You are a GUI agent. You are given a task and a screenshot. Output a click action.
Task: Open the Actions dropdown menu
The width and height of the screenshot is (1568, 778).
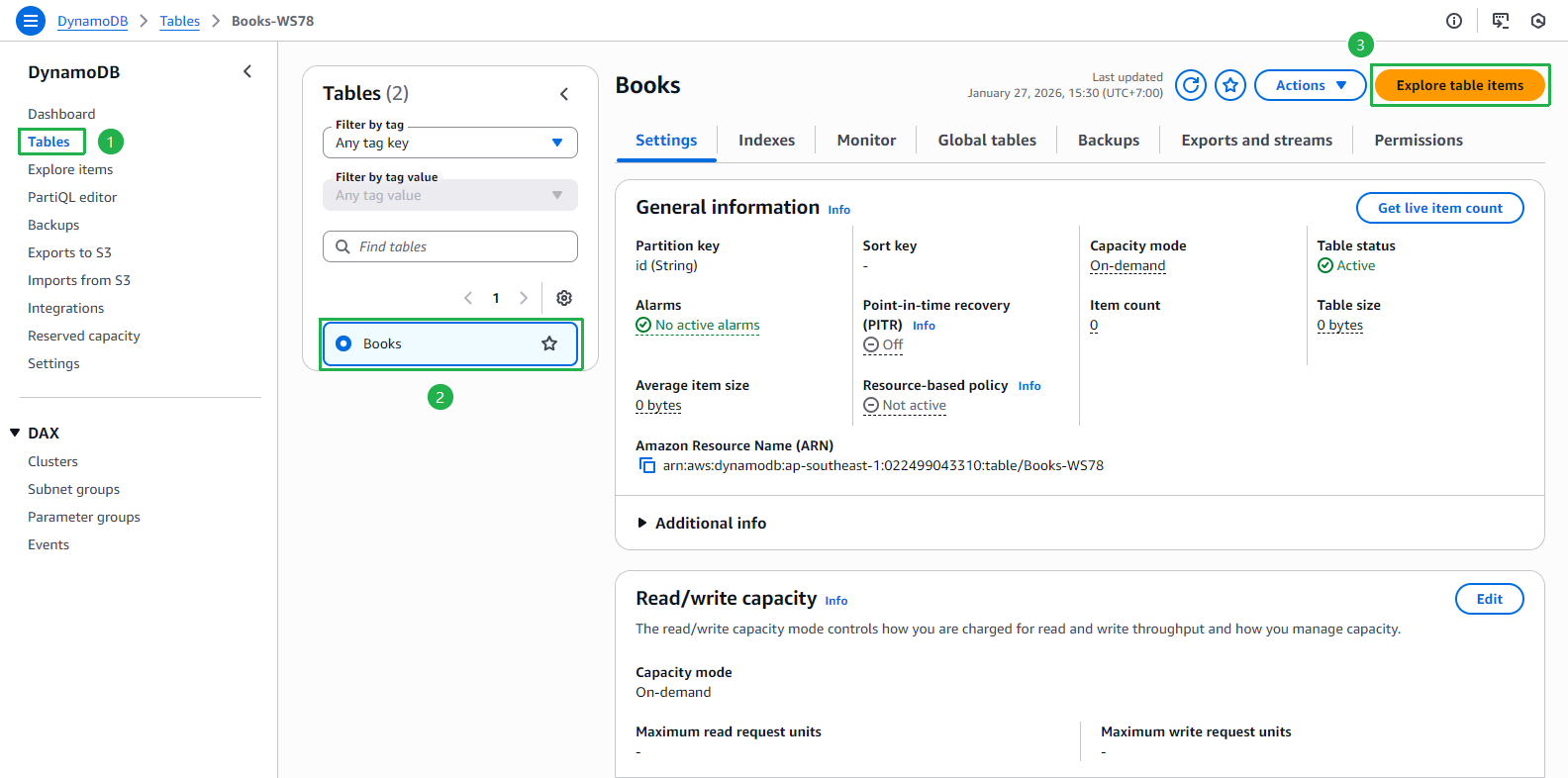1310,85
